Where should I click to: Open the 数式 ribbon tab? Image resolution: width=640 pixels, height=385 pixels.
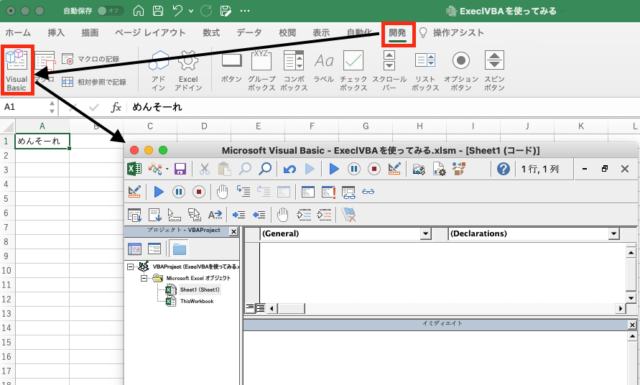tap(211, 33)
